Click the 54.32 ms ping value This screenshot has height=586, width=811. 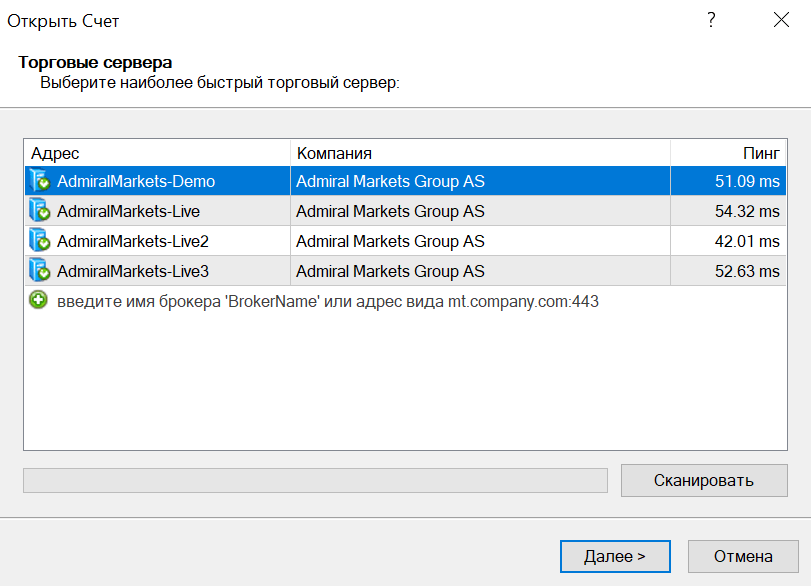pyautogui.click(x=747, y=211)
